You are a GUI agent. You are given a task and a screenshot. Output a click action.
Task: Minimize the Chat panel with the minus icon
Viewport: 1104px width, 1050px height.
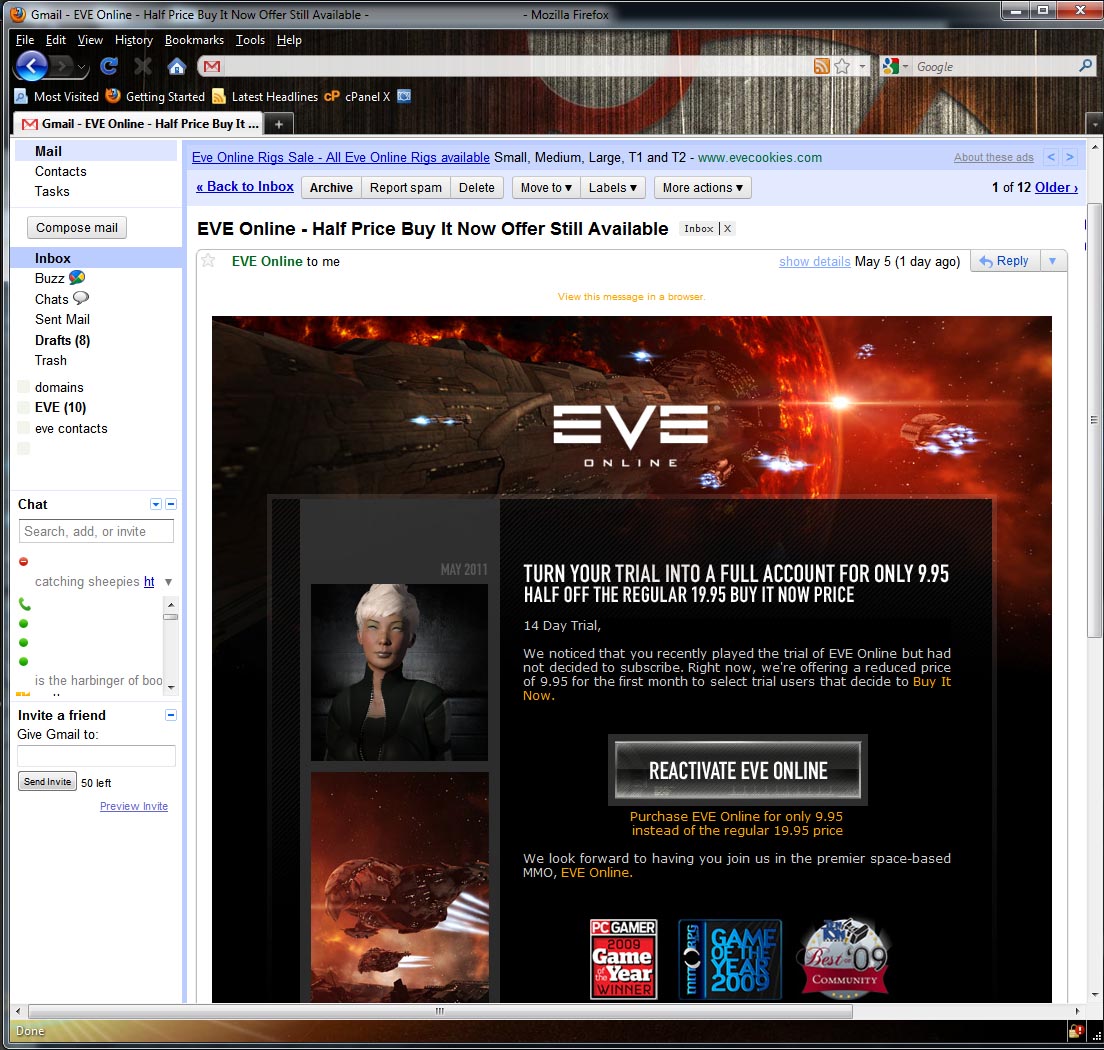point(171,504)
